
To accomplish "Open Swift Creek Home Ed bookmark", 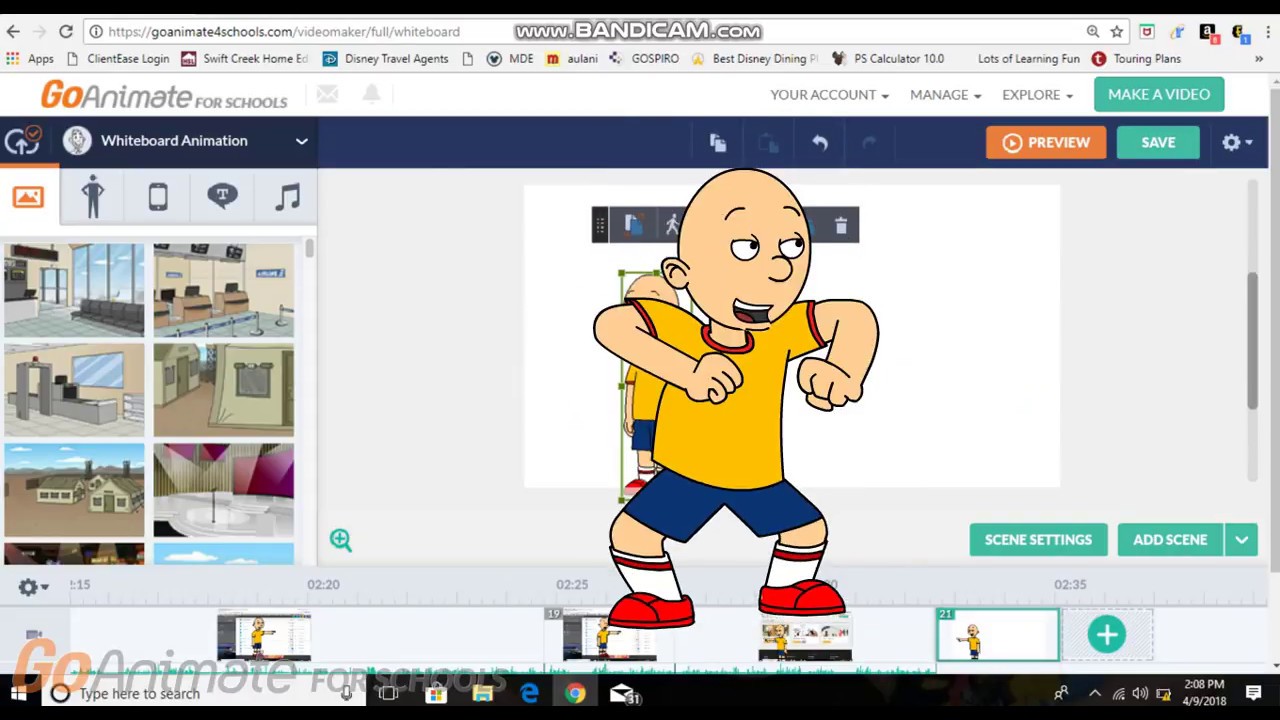I will pos(244,59).
